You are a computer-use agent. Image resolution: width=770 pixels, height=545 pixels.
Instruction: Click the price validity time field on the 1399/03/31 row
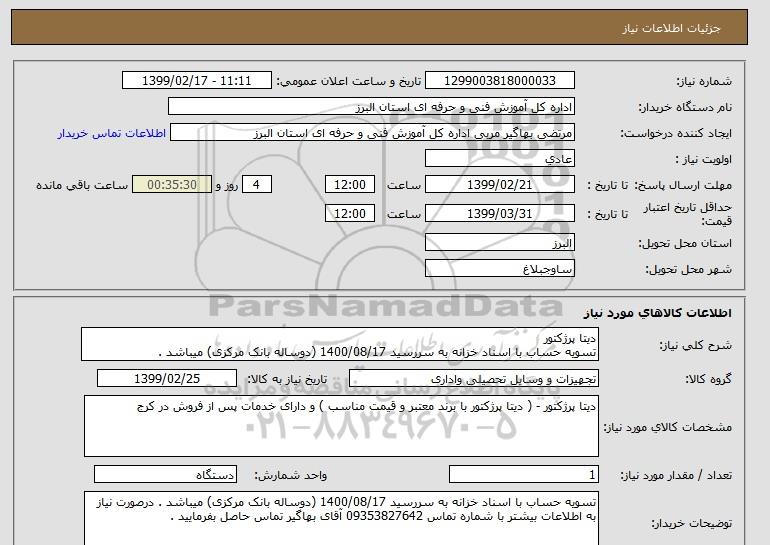point(350,214)
